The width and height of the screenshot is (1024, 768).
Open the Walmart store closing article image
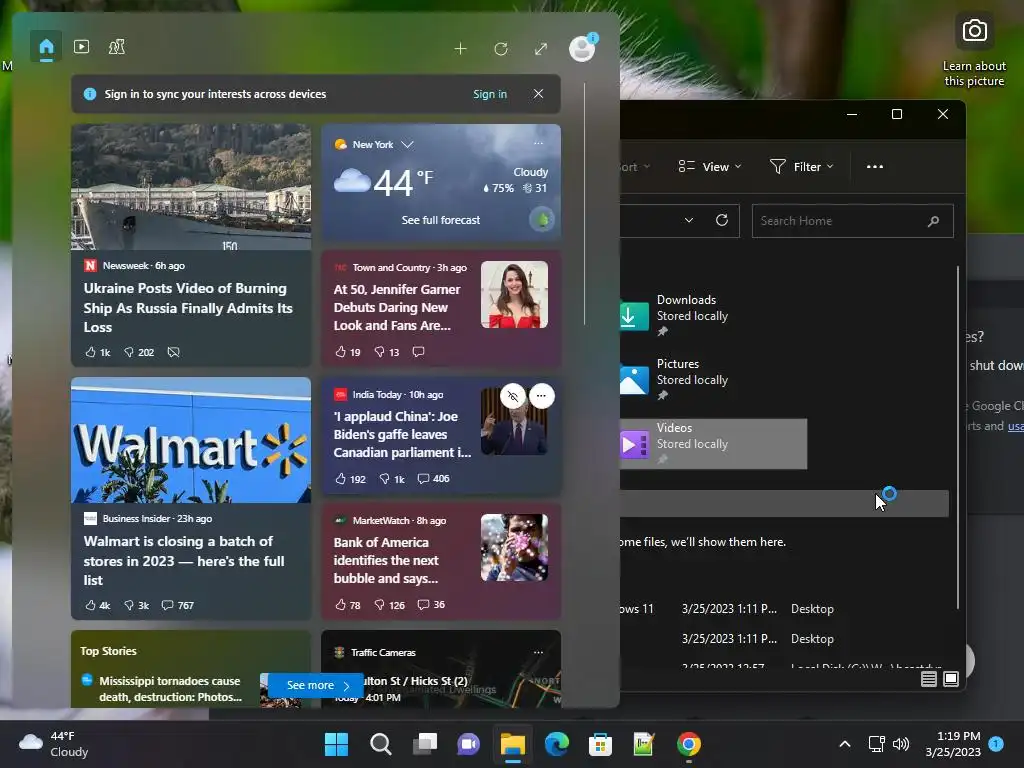[x=191, y=440]
